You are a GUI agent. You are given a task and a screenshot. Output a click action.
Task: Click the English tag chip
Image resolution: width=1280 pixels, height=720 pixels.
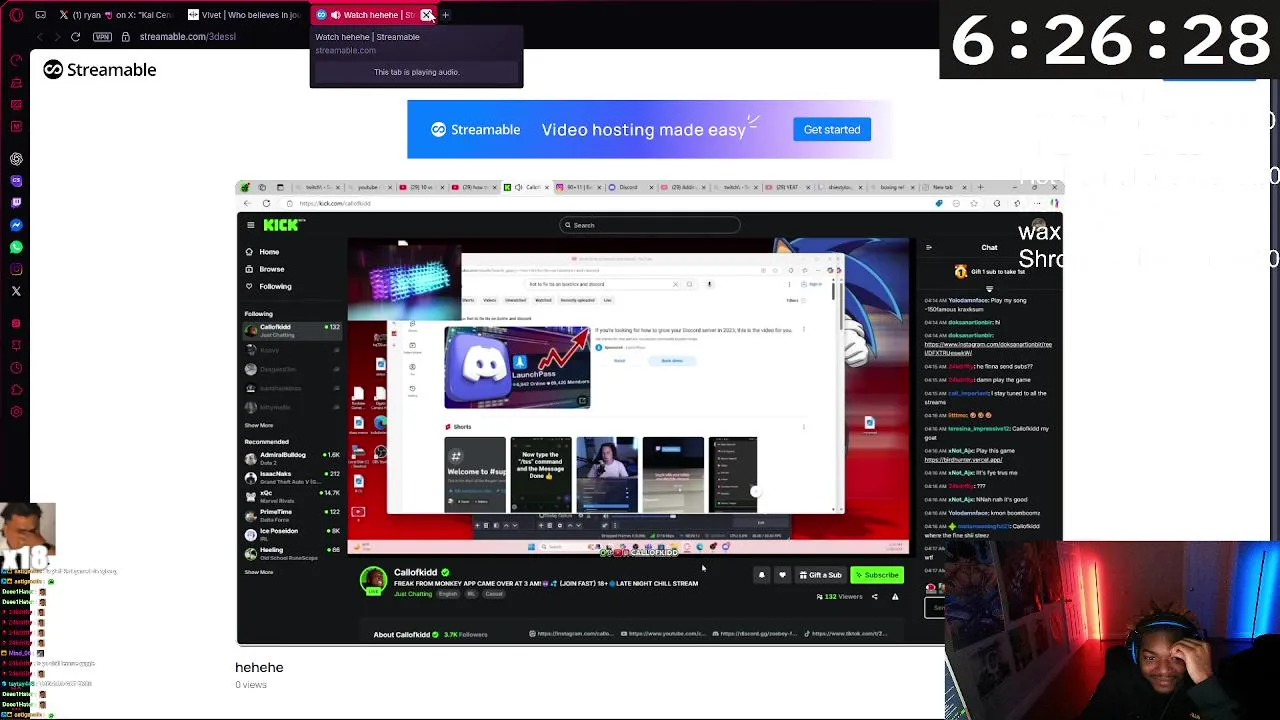448,594
